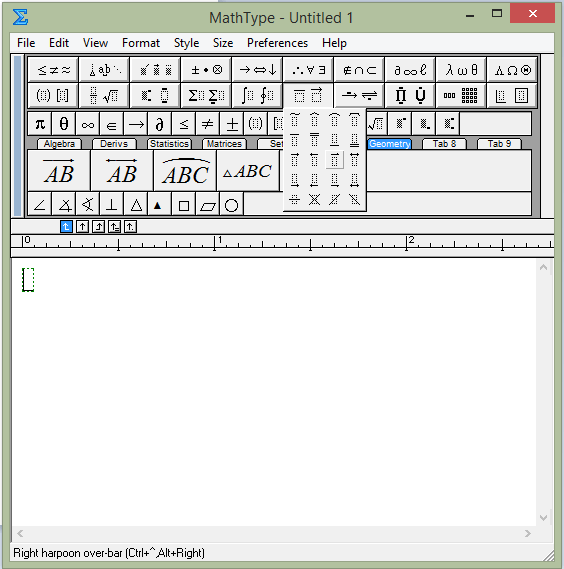This screenshot has height=569, width=564.
Task: Open the Format menu
Action: click(x=141, y=43)
